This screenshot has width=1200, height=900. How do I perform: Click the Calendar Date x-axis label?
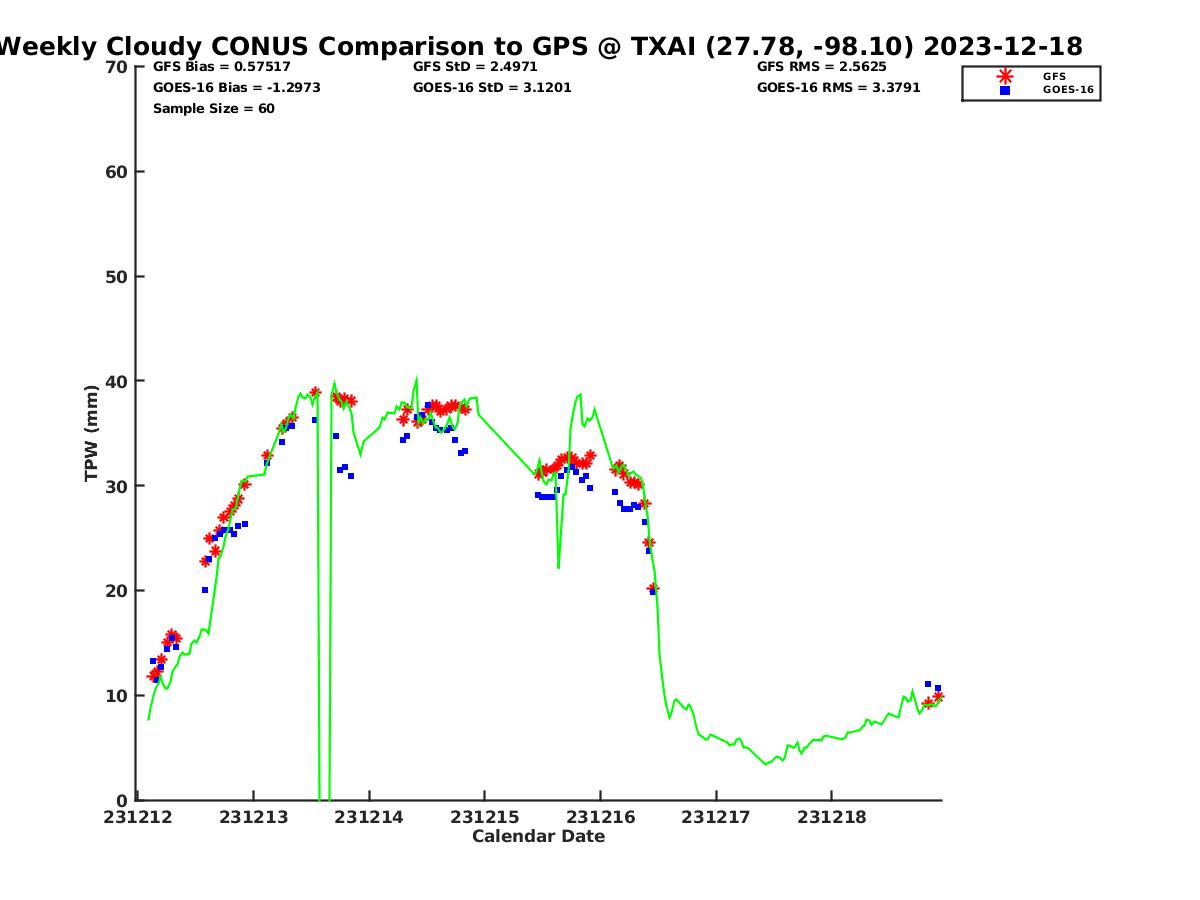[538, 837]
